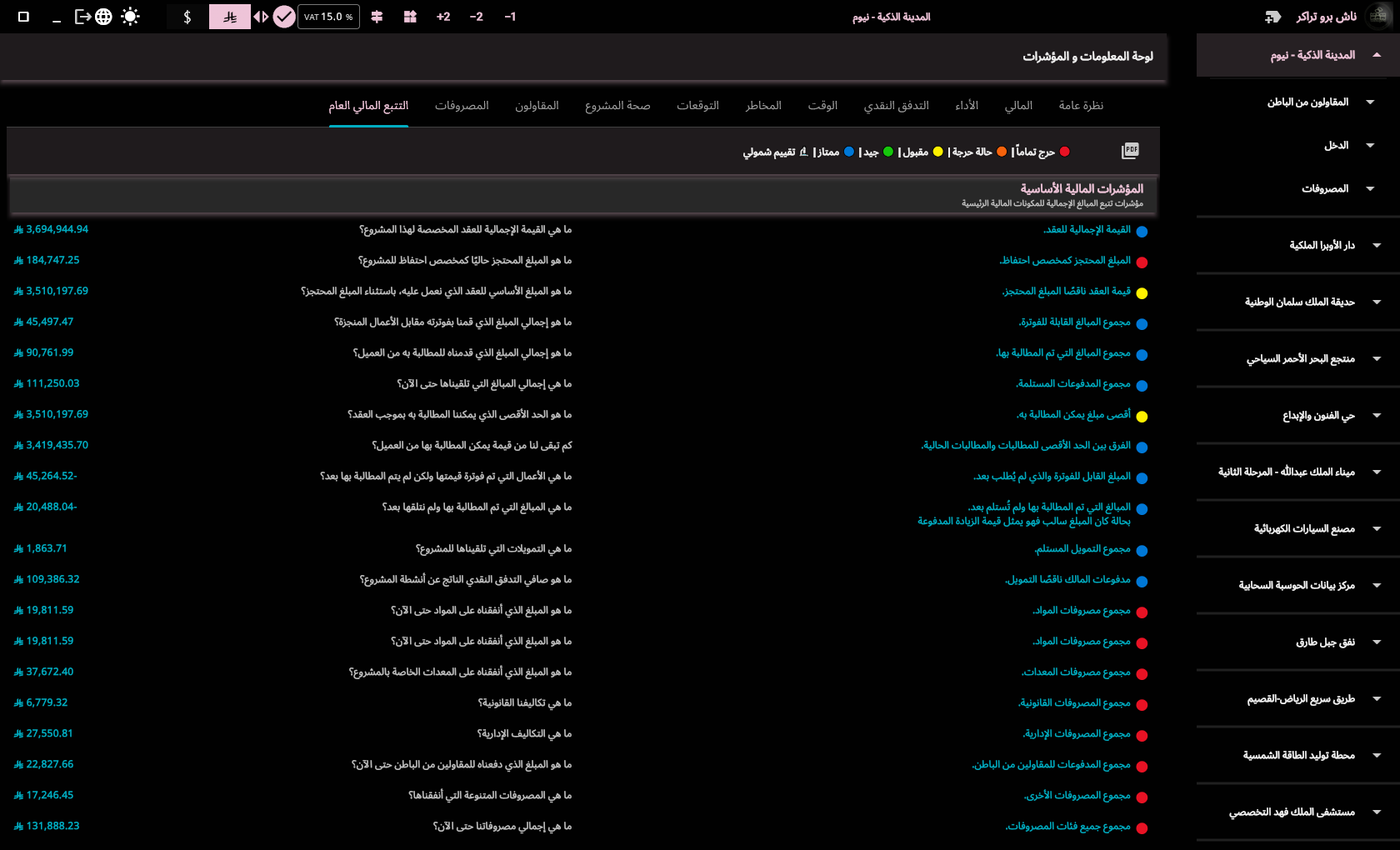The width and height of the screenshot is (1400, 850).
Task: Click the truck icon near the app title
Action: pyautogui.click(x=1273, y=17)
